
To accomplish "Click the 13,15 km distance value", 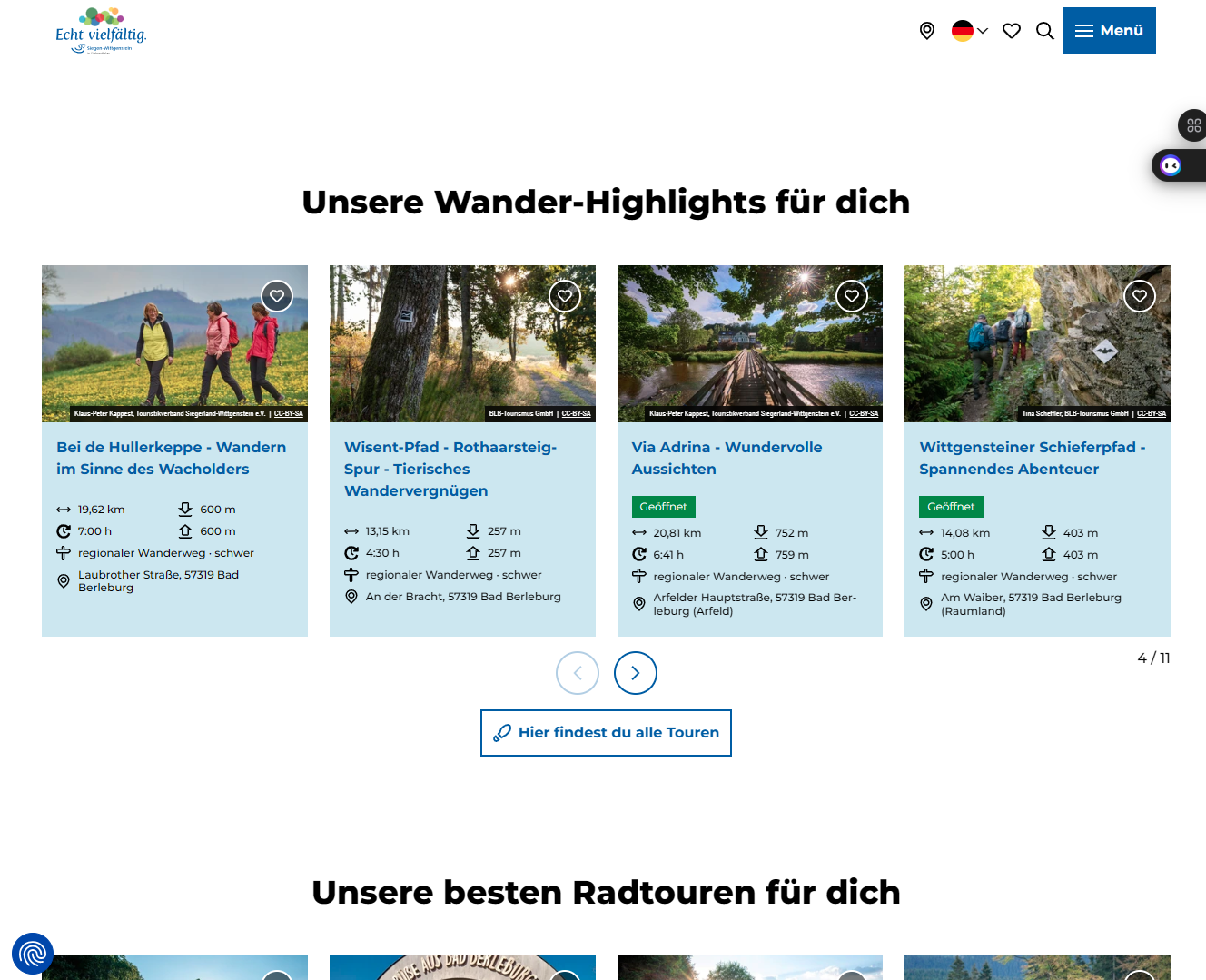I will point(388,531).
